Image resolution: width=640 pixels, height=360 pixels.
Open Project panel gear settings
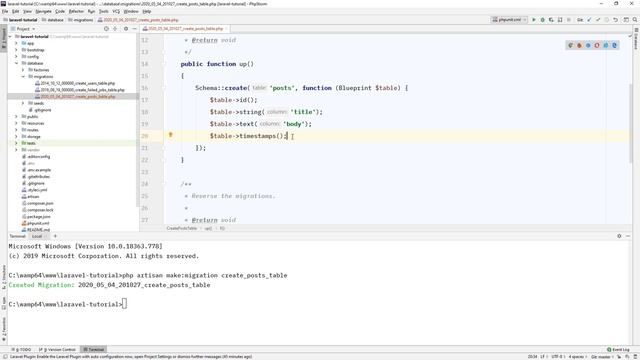[126, 29]
